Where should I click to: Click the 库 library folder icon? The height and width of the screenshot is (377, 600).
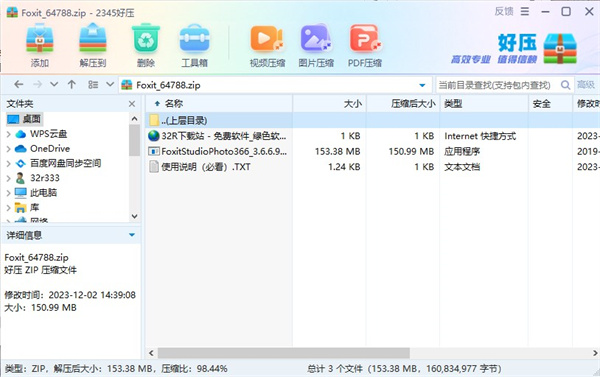tap(20, 207)
